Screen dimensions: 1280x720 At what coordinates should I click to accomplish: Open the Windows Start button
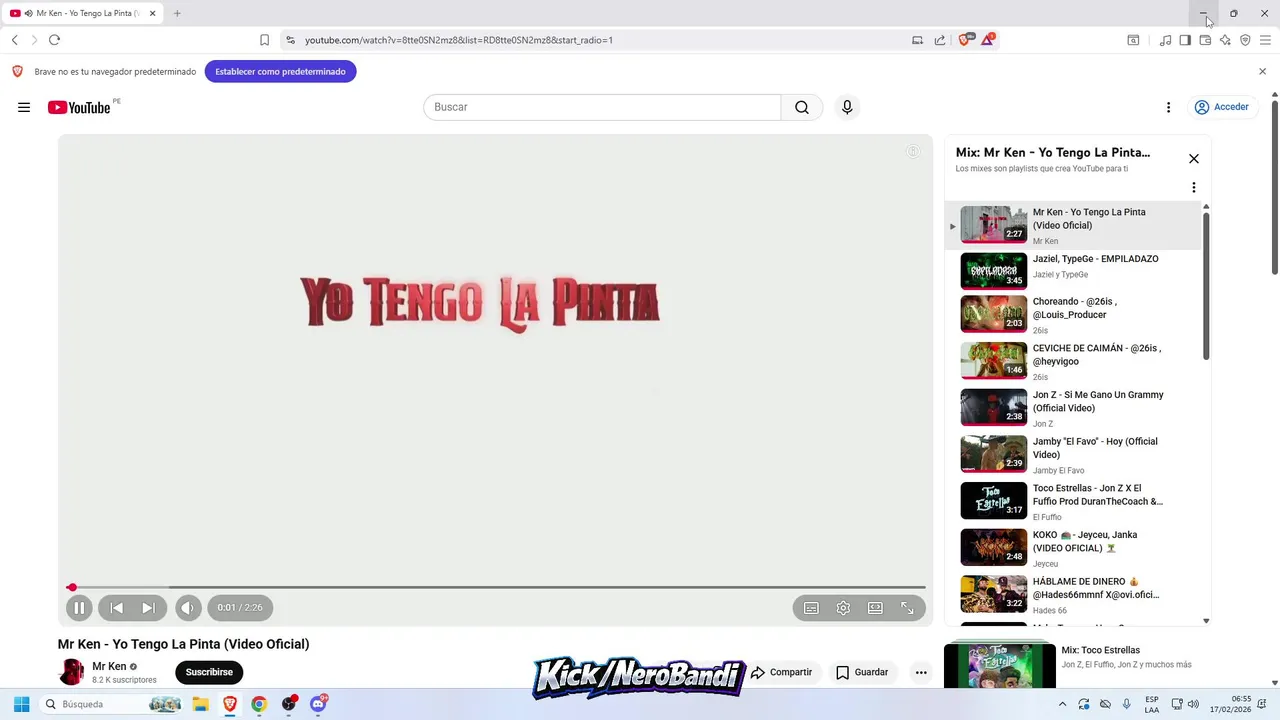pyautogui.click(x=21, y=704)
